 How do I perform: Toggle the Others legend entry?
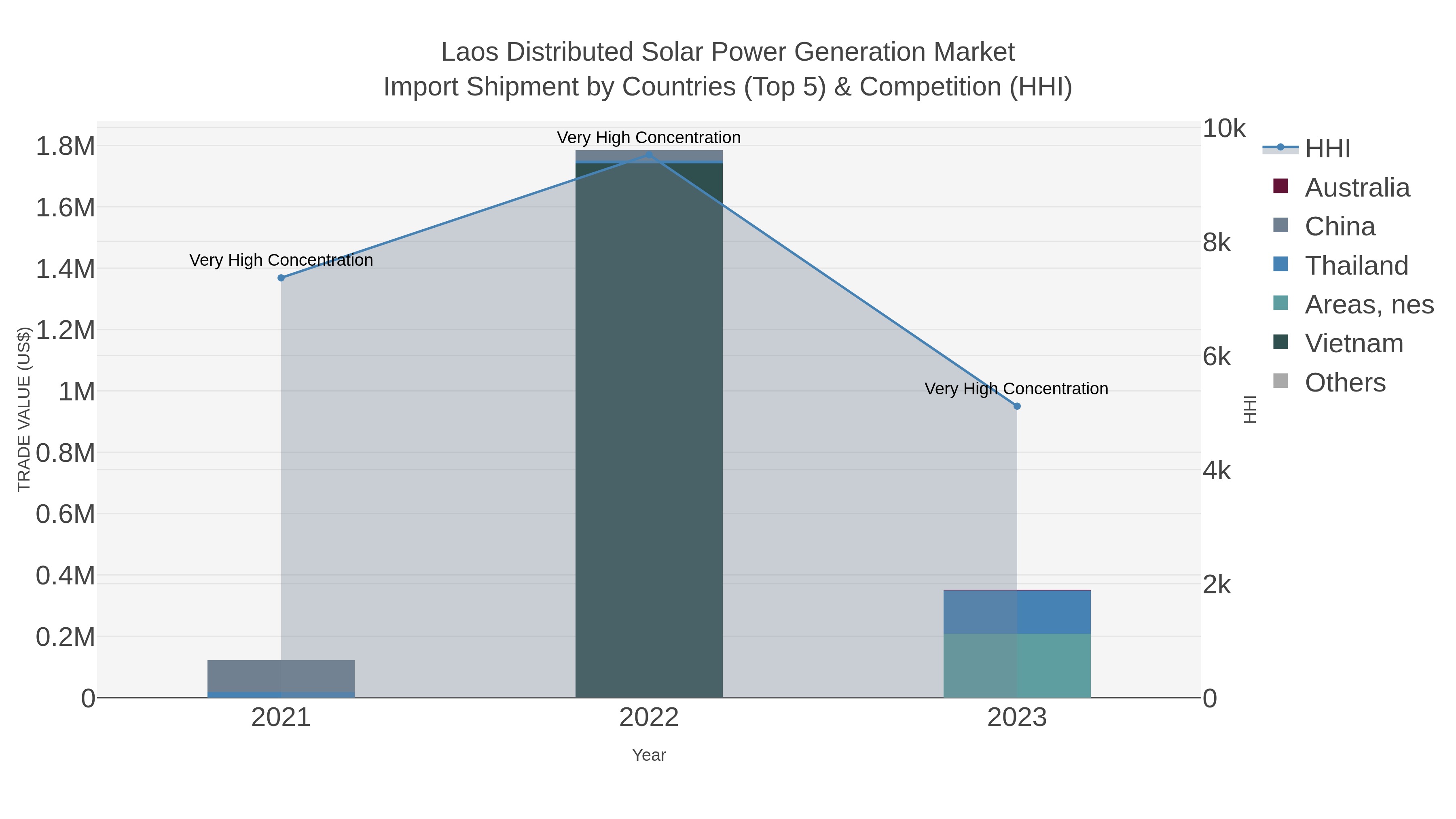[1329, 383]
